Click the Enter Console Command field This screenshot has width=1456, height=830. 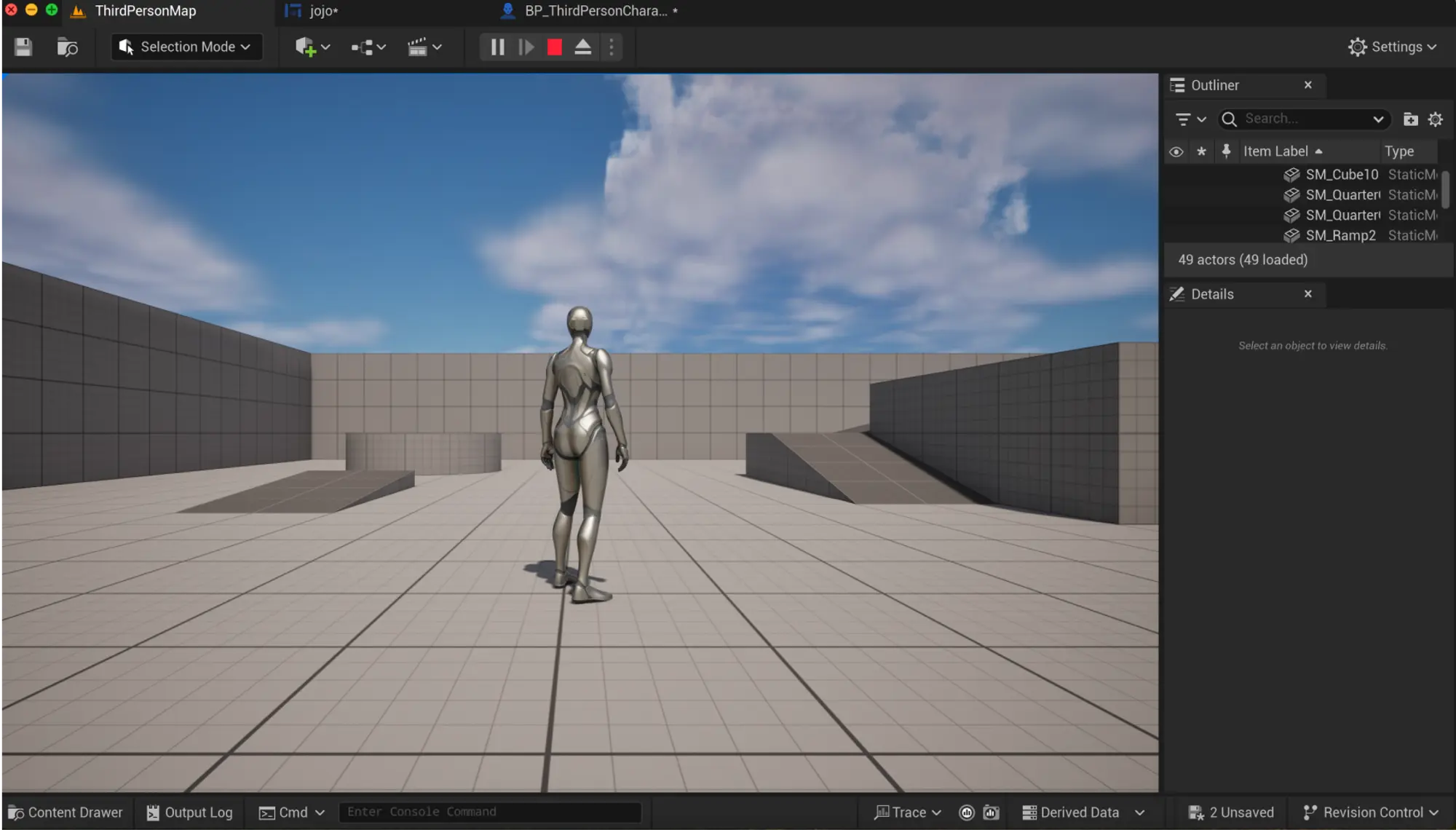click(489, 812)
